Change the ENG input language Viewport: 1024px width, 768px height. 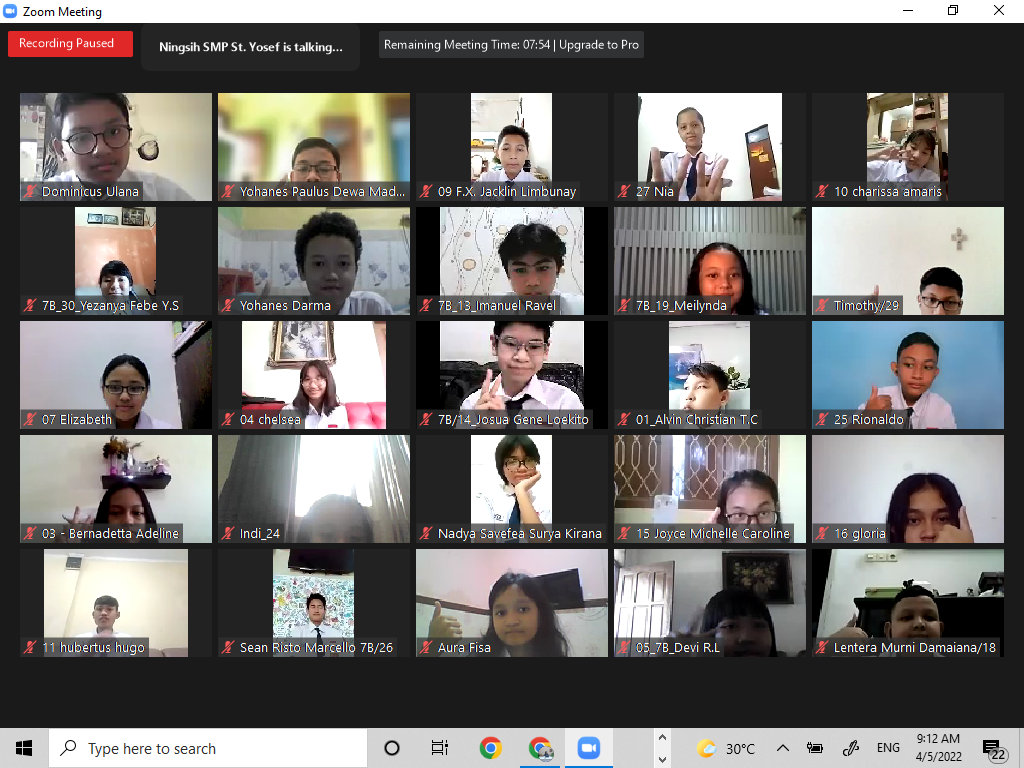tap(888, 748)
